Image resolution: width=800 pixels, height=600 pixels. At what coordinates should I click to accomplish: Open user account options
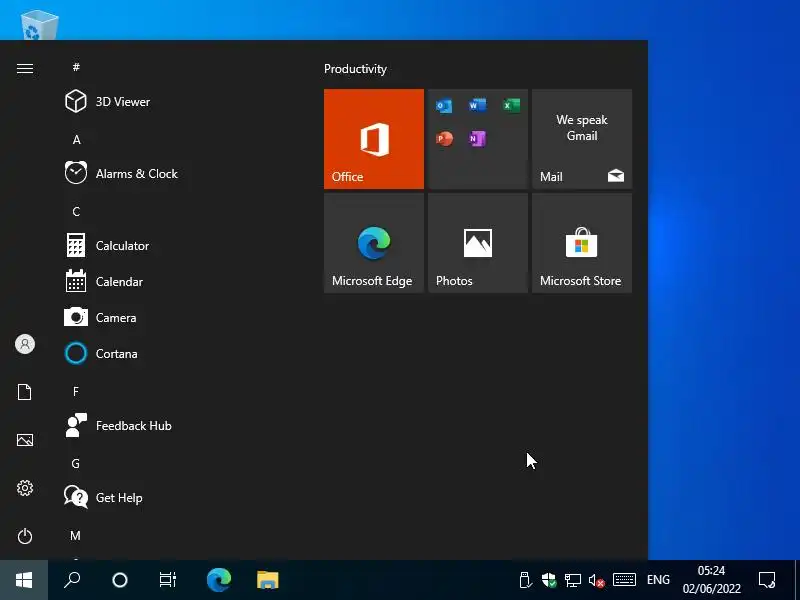tap(24, 344)
